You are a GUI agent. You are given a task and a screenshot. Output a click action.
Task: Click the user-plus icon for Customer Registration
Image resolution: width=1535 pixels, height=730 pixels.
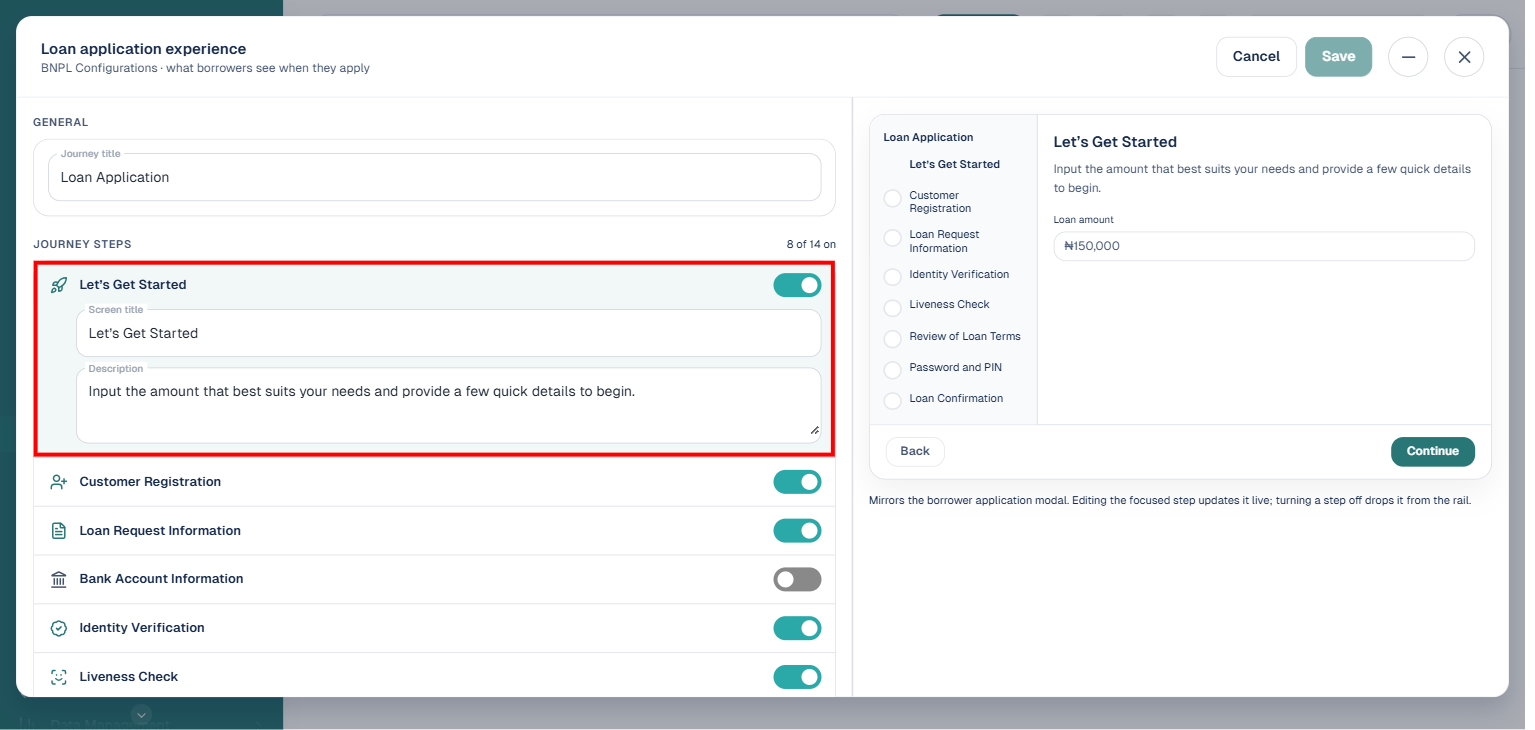(58, 482)
